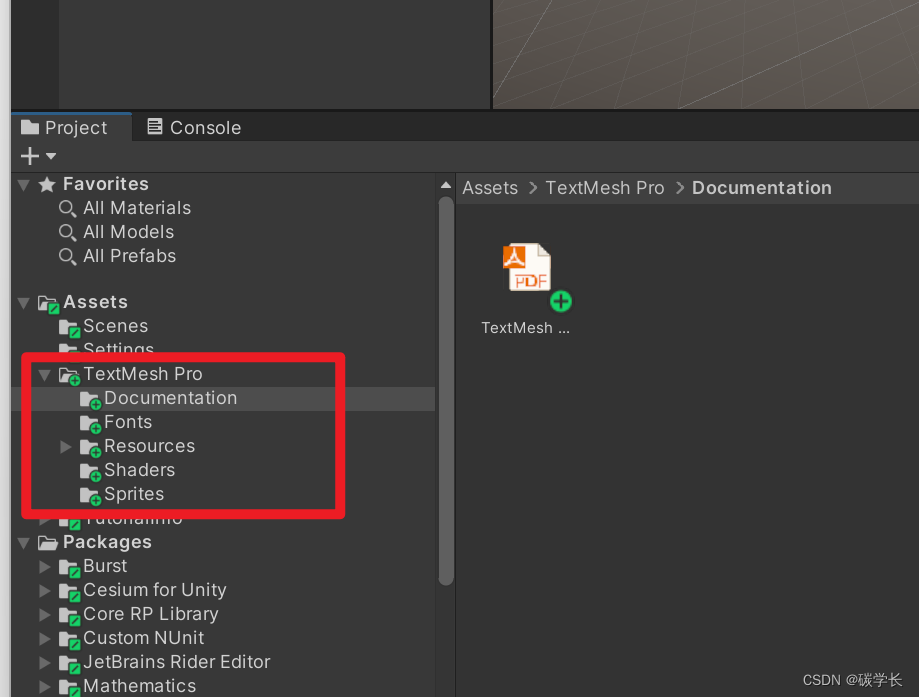Click the folder tree vertical scrollbar
Image resolution: width=919 pixels, height=697 pixels.
coord(445,390)
